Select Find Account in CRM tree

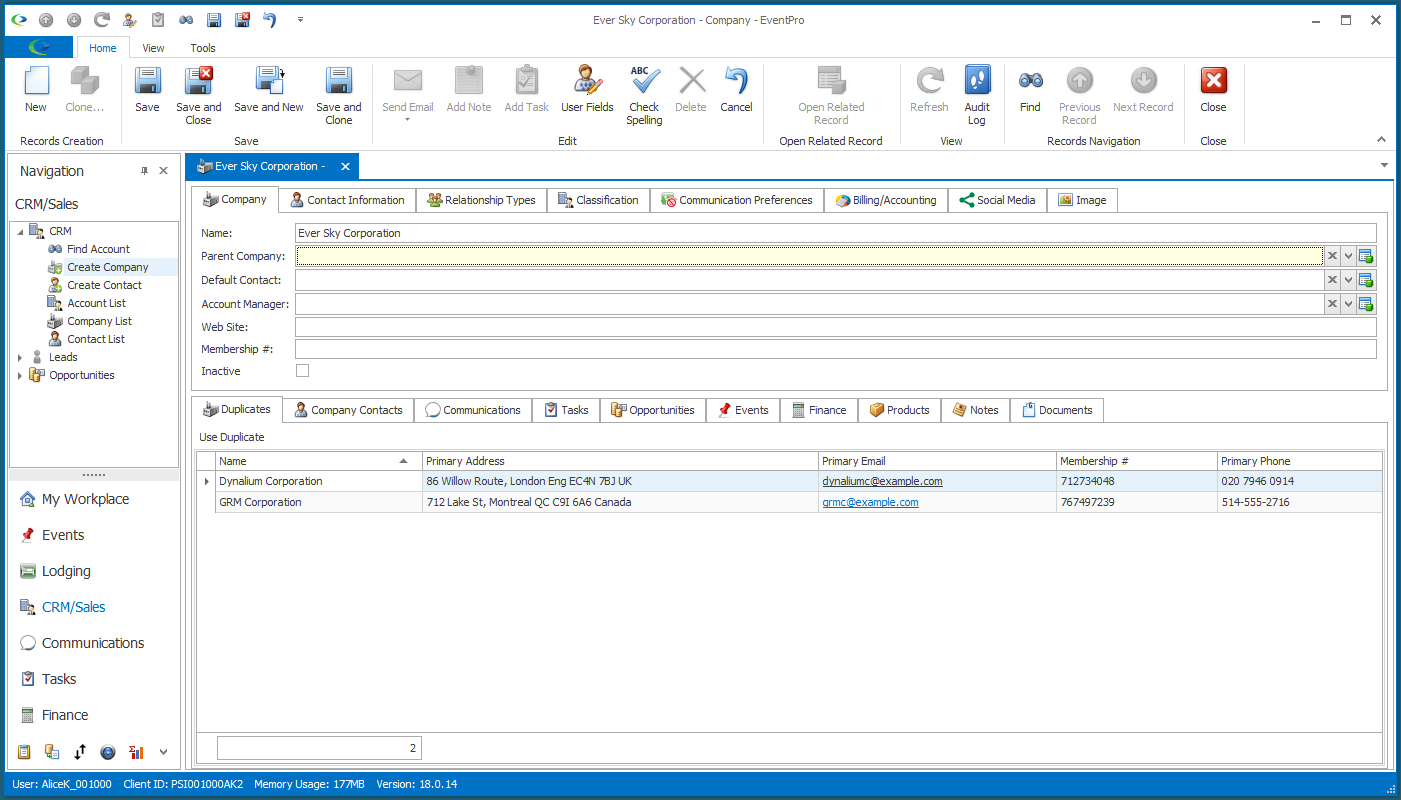98,249
